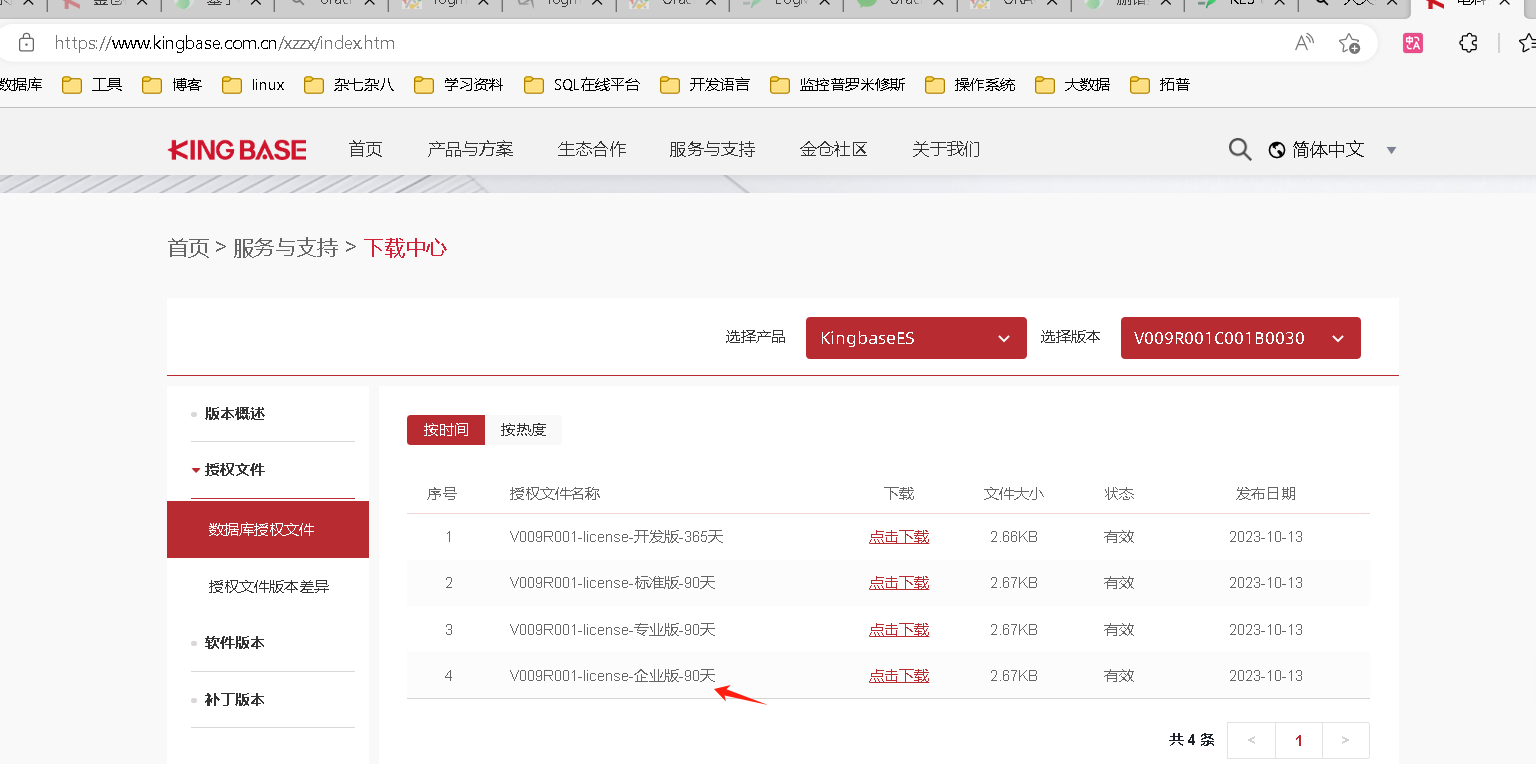This screenshot has width=1536, height=764.
Task: Open the 大数据 bookmark folder
Action: (1072, 85)
